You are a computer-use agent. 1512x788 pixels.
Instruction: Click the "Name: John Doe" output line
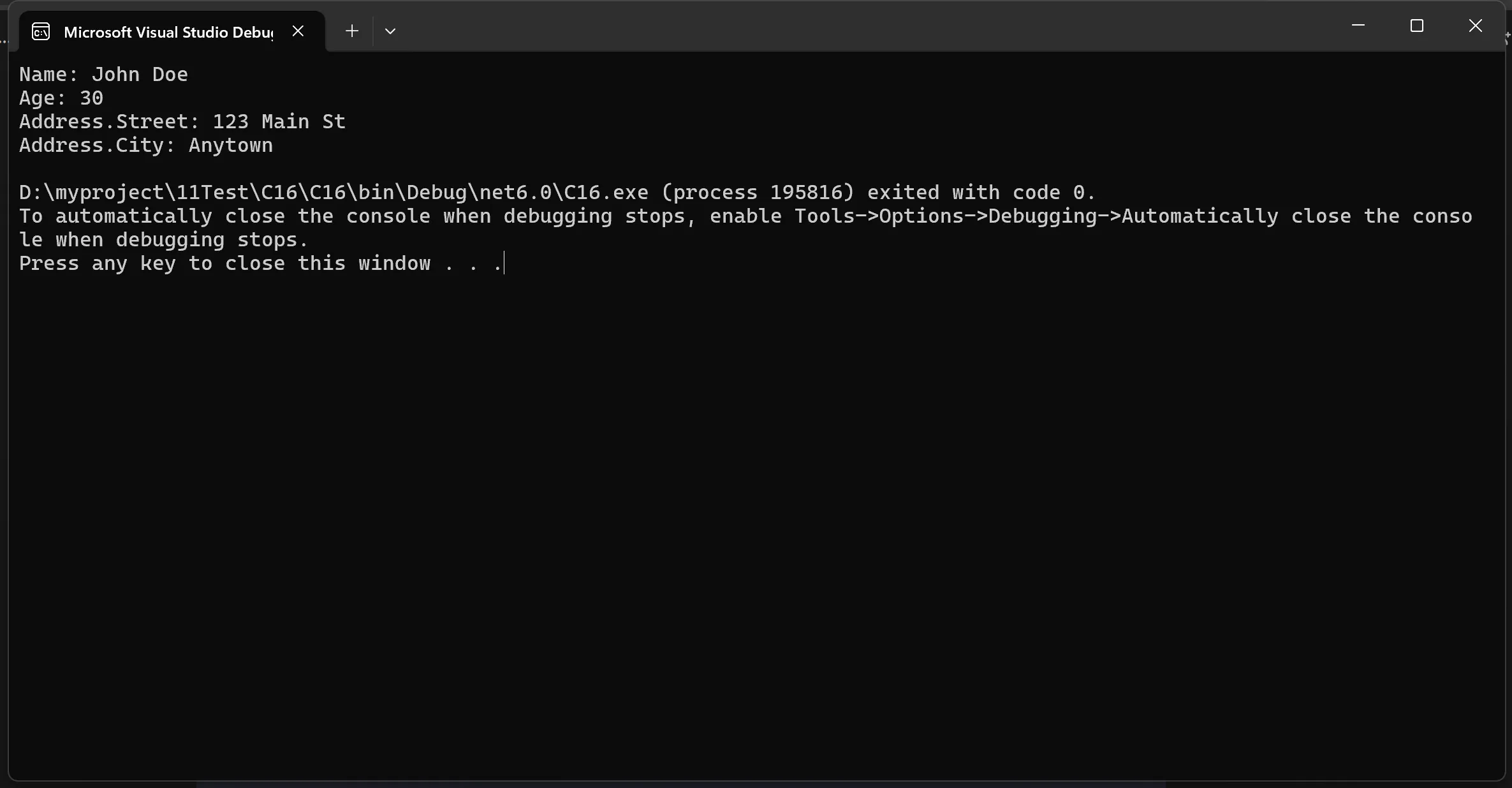pyautogui.click(x=103, y=75)
